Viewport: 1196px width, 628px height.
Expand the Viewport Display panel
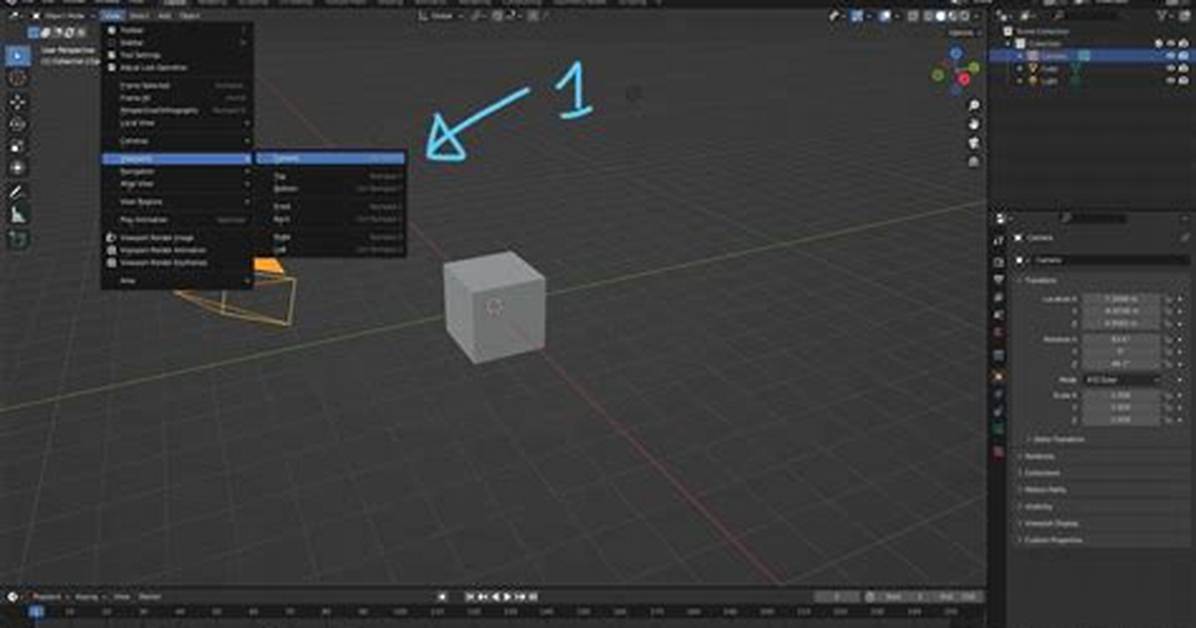1051,523
